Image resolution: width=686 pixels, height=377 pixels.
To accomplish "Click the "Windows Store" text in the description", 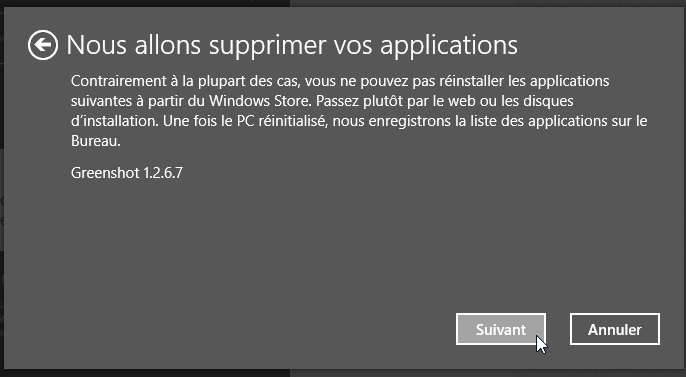I will pos(260,101).
